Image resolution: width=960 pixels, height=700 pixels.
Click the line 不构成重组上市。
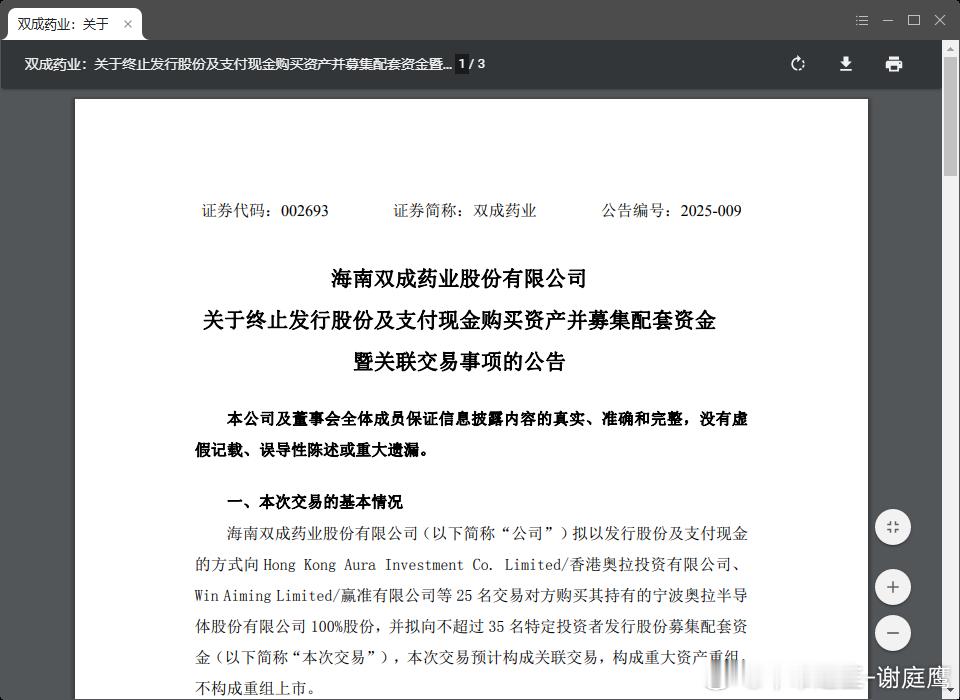click(x=256, y=688)
